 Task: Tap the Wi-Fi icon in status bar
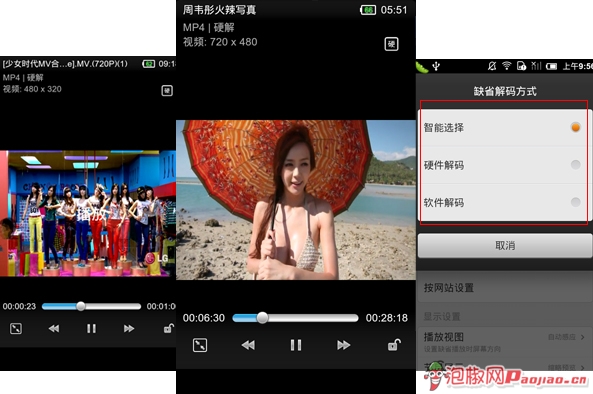coord(506,66)
